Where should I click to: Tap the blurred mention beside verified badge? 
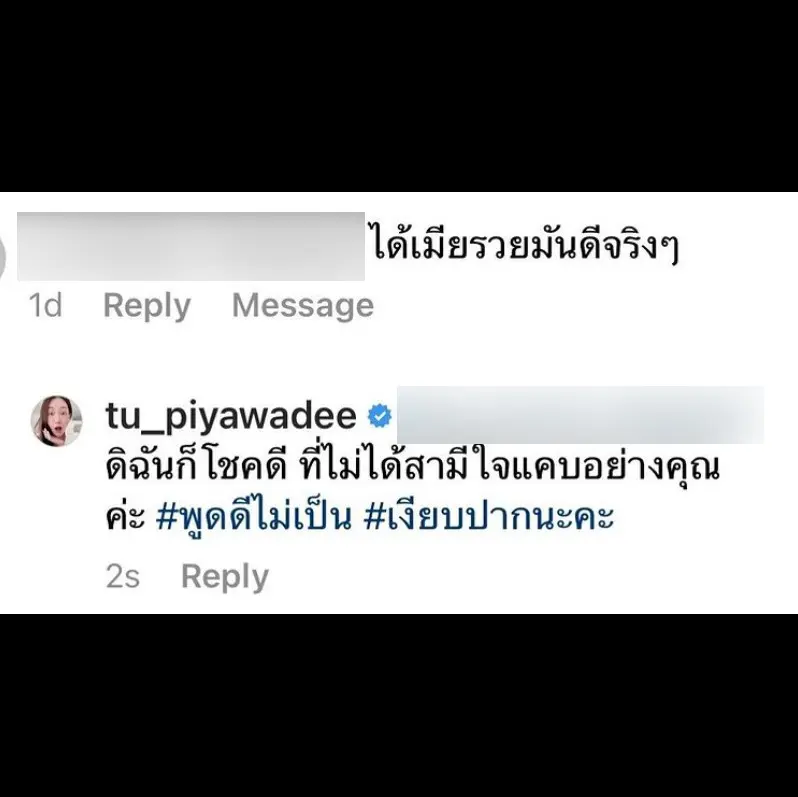pos(580,415)
